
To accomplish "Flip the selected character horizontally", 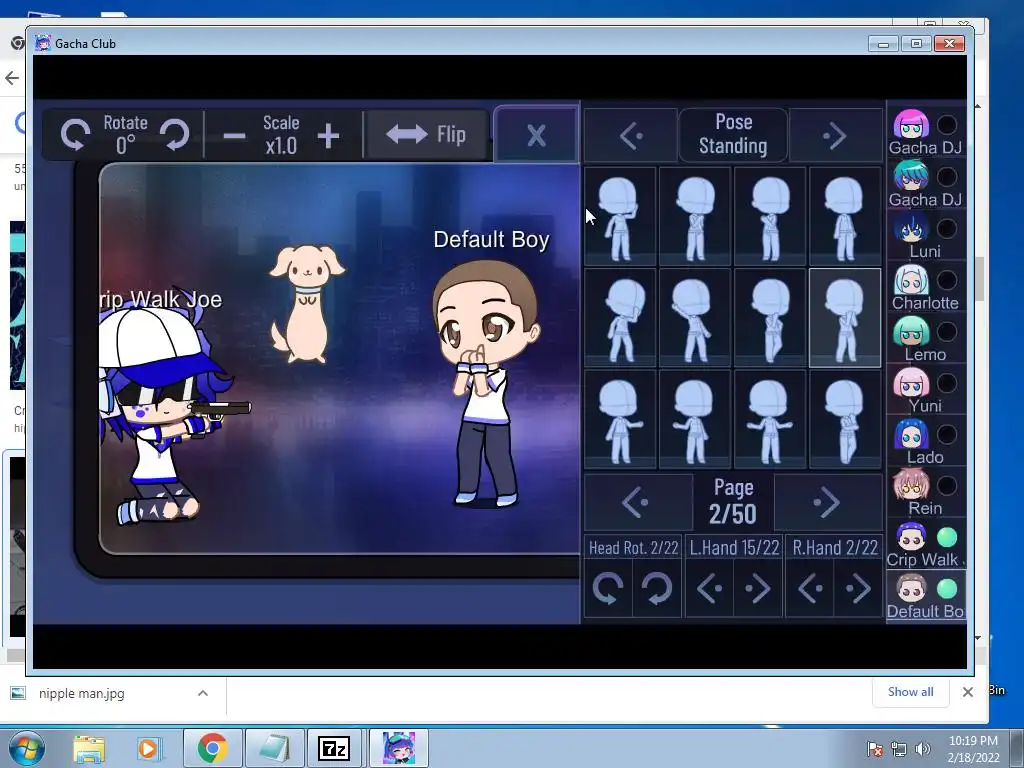I will pos(426,135).
